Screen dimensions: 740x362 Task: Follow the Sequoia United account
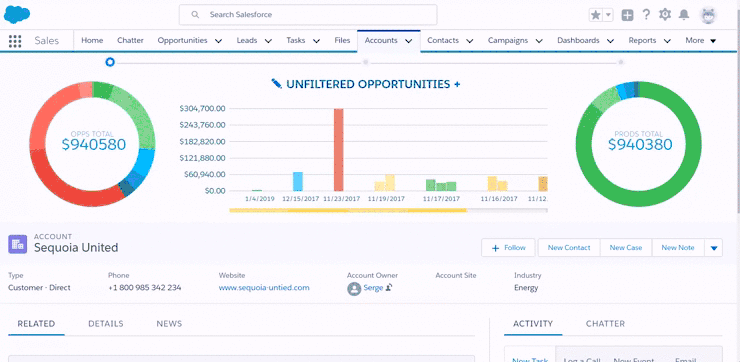(x=508, y=248)
